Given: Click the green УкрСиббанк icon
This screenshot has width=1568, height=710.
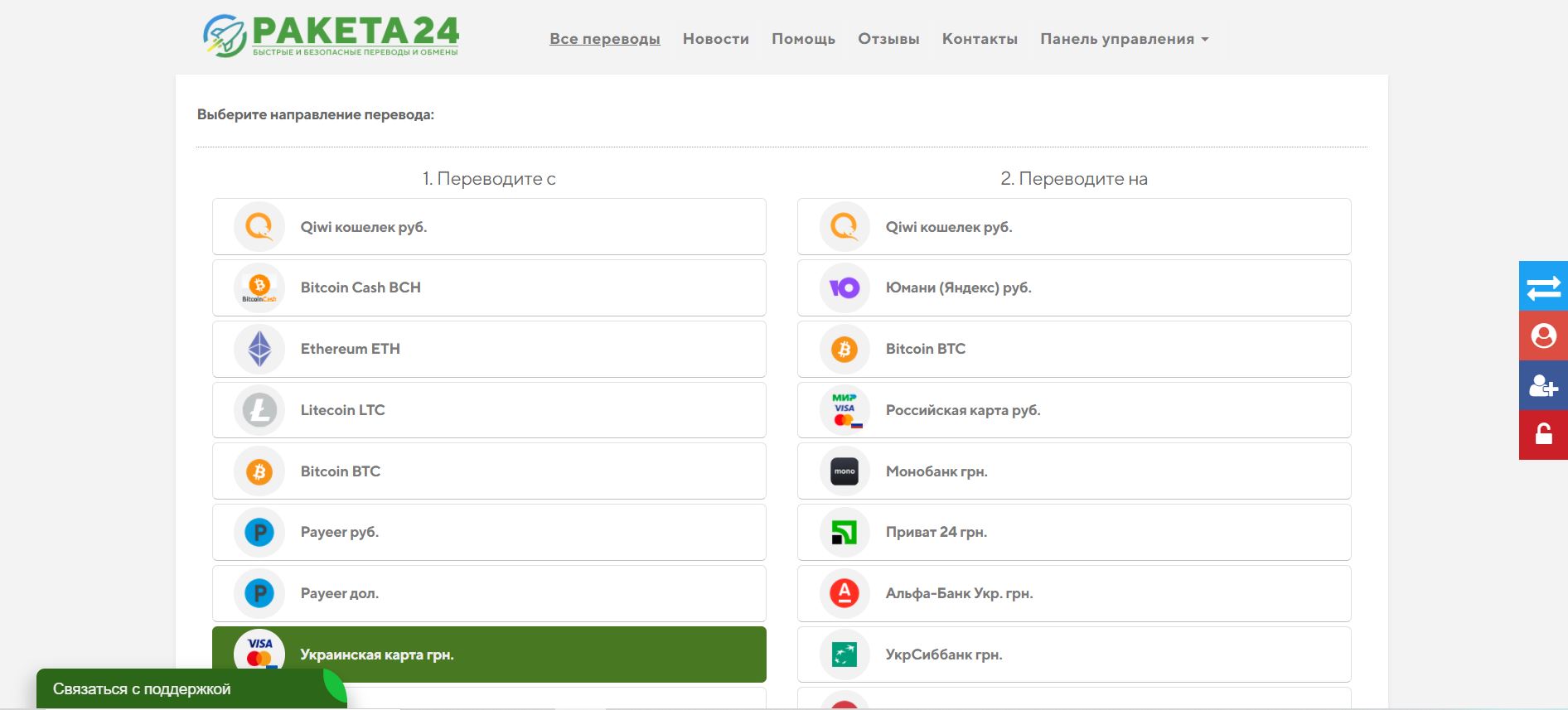Looking at the screenshot, I should pos(844,654).
